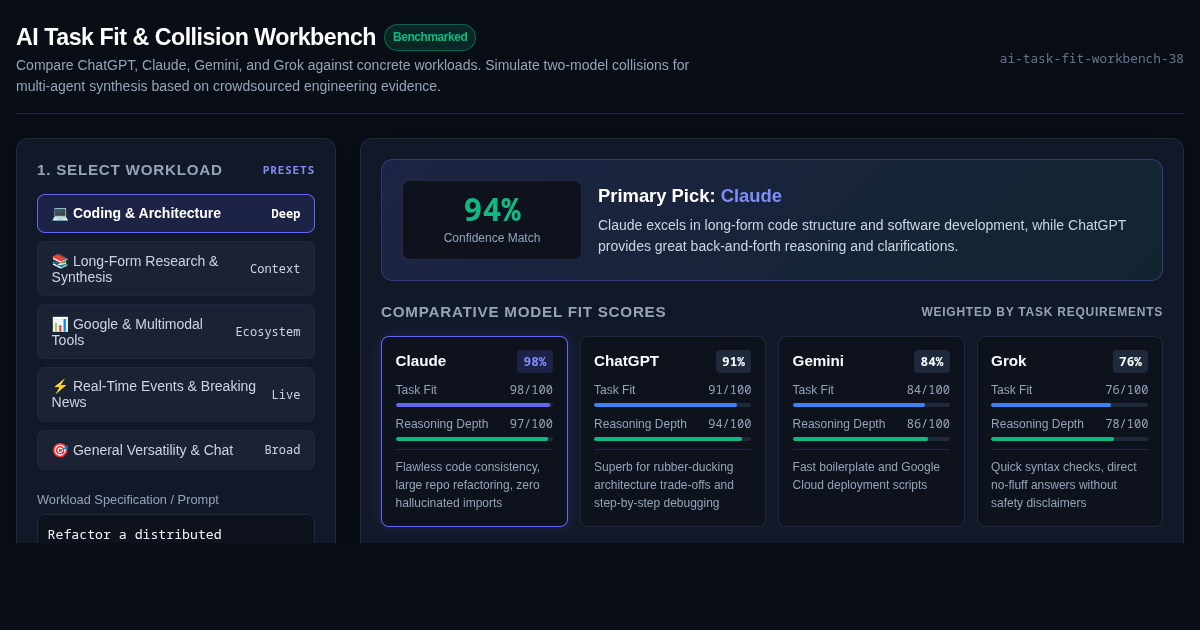Click Grok's 78/100 Reasoning Depth value
This screenshot has height=630, width=1200.
pyautogui.click(x=1127, y=424)
